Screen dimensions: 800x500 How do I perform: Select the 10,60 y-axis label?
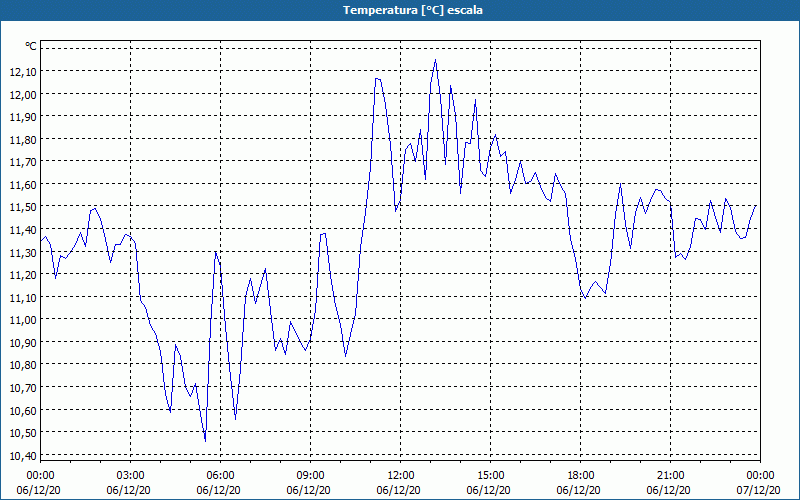[23, 411]
